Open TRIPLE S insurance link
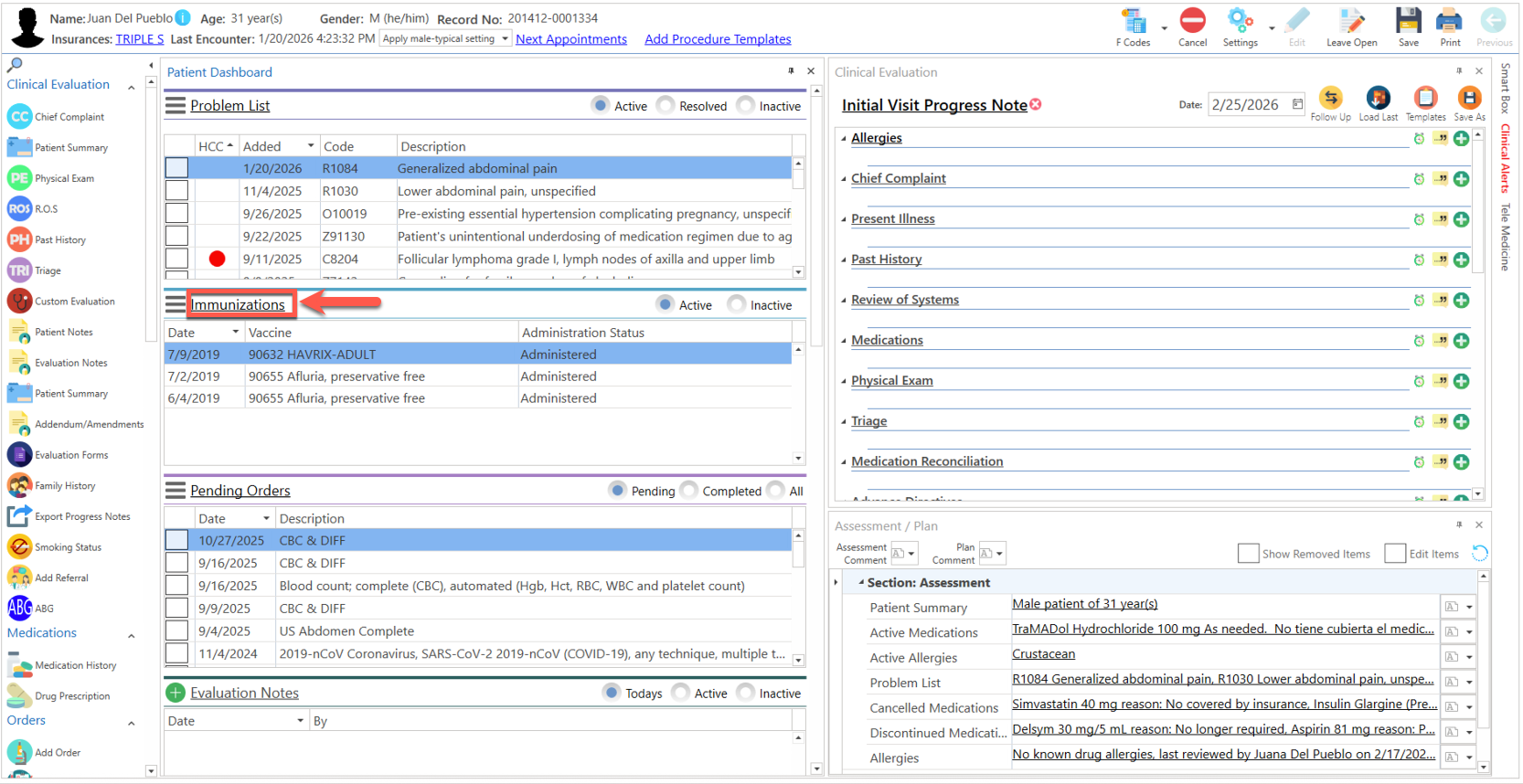 (140, 38)
